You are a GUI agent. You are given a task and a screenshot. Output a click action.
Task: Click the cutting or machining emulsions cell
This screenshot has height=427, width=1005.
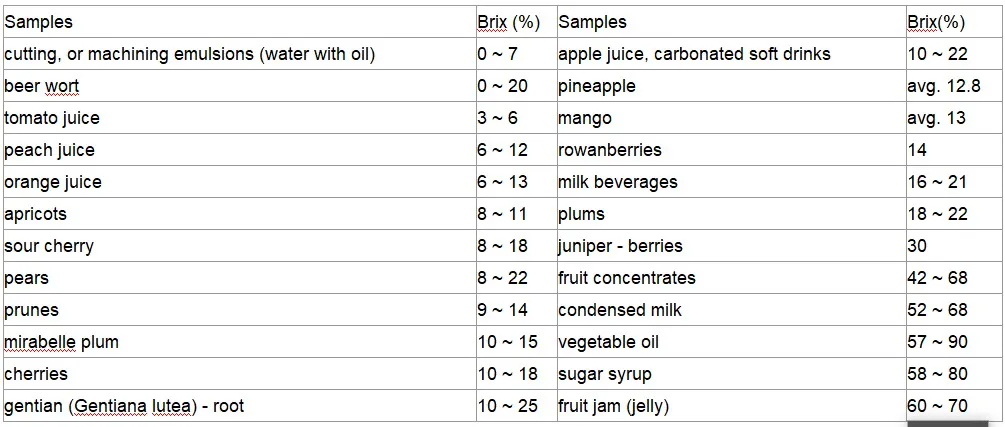189,54
